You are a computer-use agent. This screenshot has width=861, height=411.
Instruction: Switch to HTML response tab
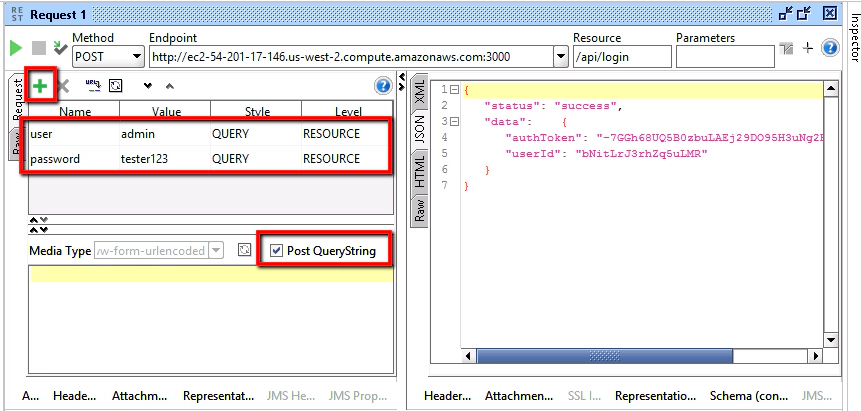click(x=420, y=172)
